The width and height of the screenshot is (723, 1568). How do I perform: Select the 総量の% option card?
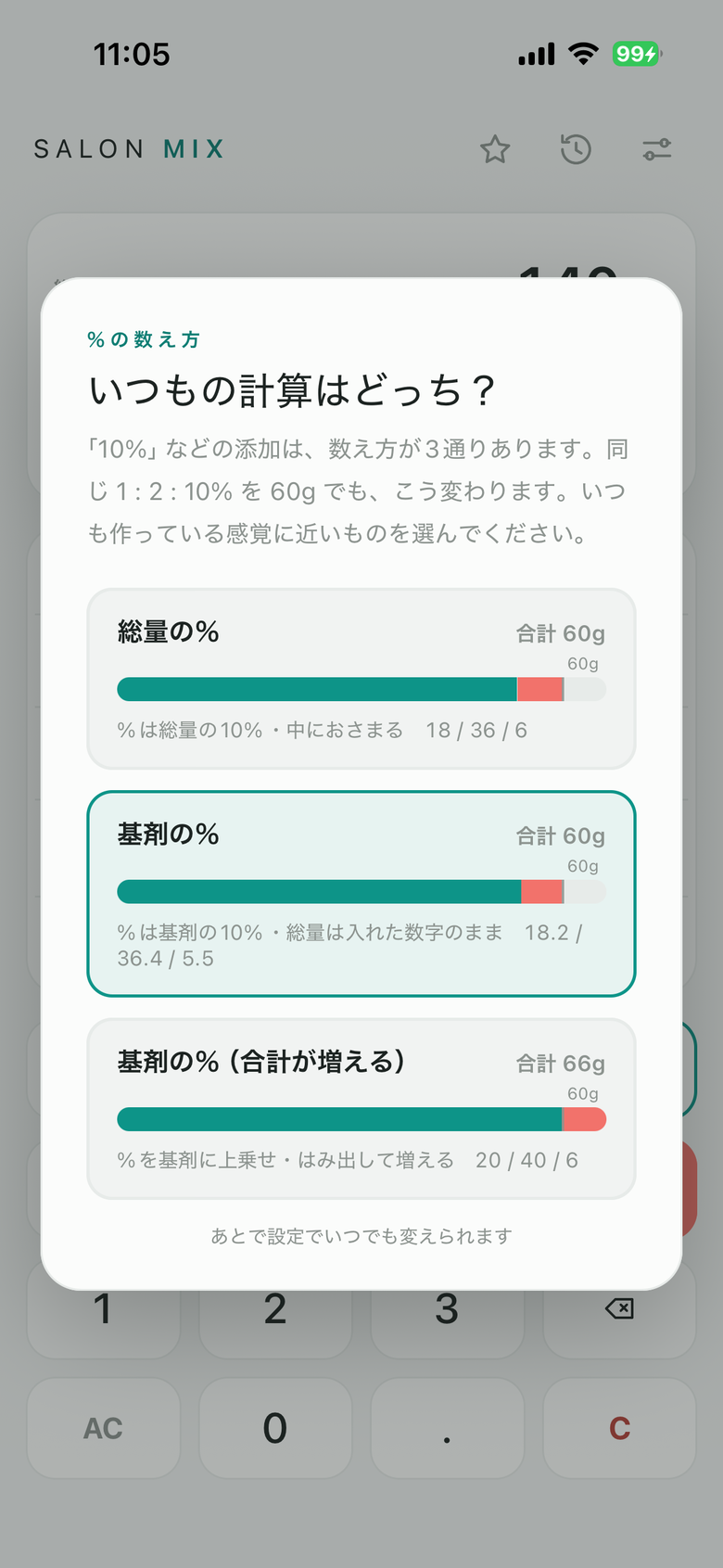click(361, 679)
